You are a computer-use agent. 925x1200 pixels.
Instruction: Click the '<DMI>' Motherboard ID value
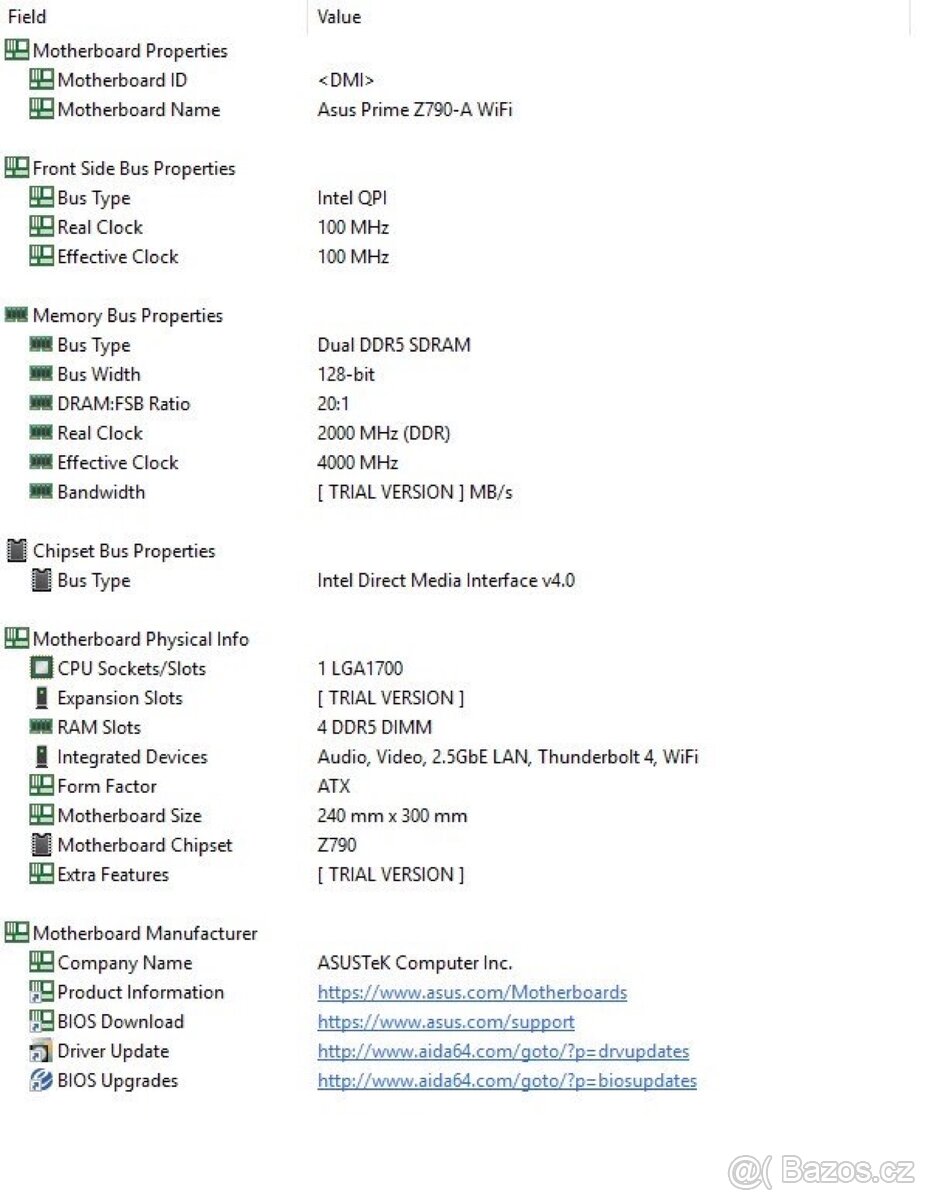tap(346, 80)
